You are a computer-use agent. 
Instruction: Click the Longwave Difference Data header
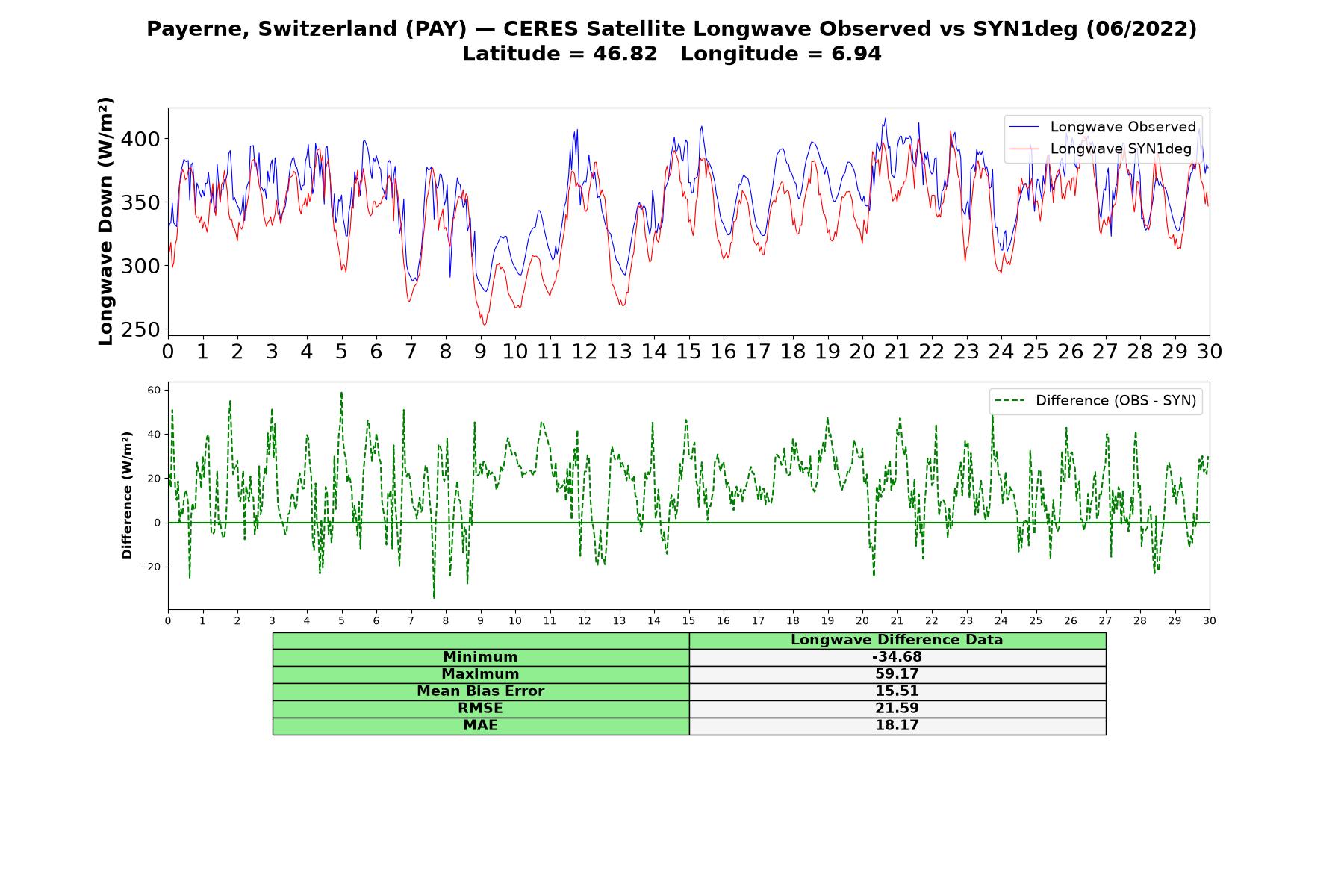[897, 640]
